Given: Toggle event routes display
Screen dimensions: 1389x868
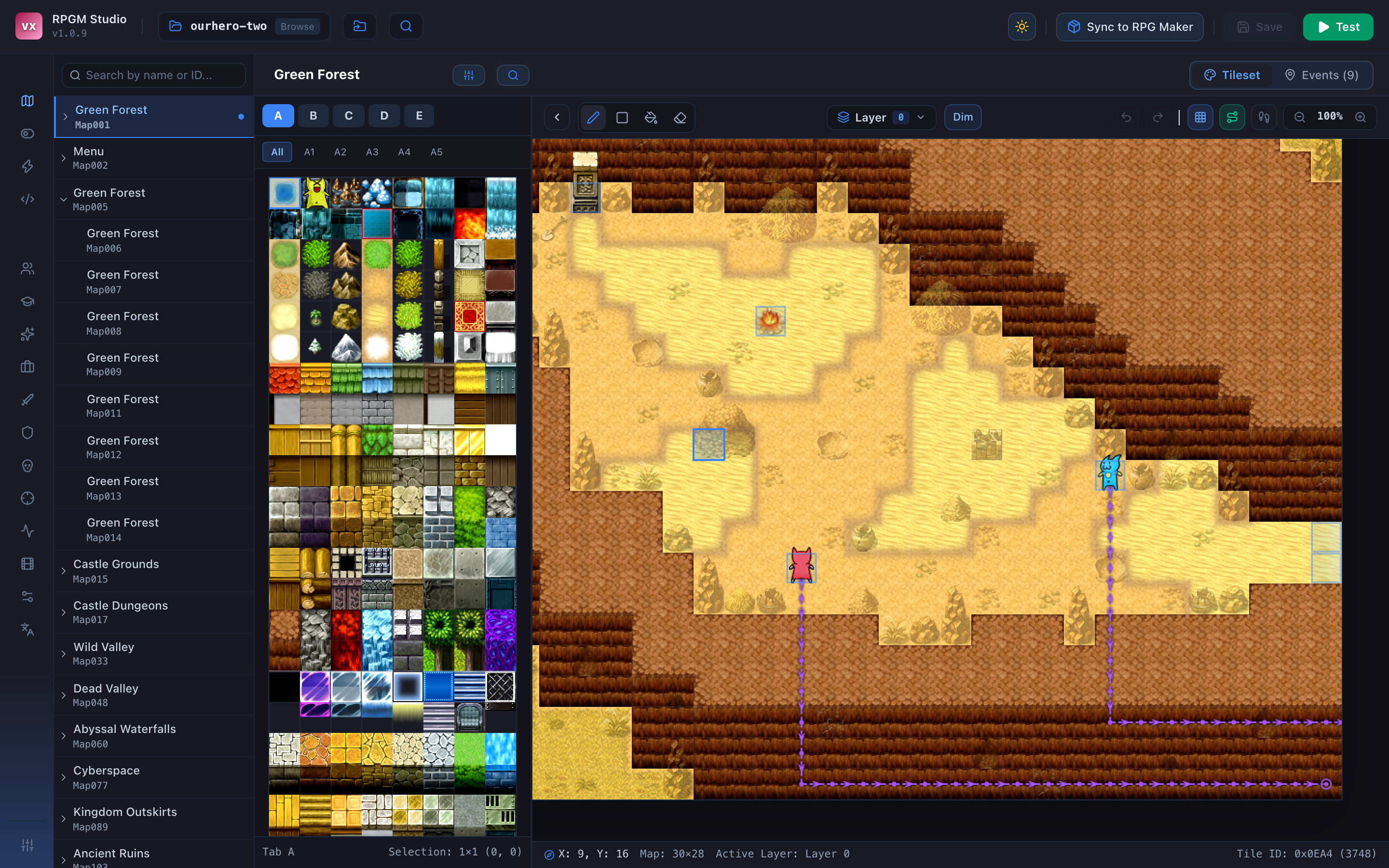Looking at the screenshot, I should click(1232, 117).
